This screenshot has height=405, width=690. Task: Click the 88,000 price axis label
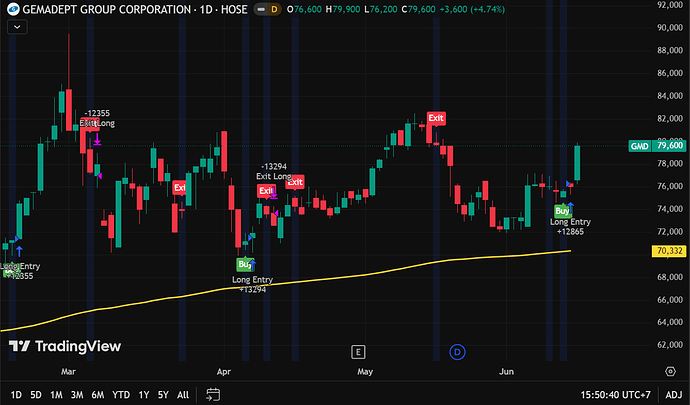(x=670, y=50)
